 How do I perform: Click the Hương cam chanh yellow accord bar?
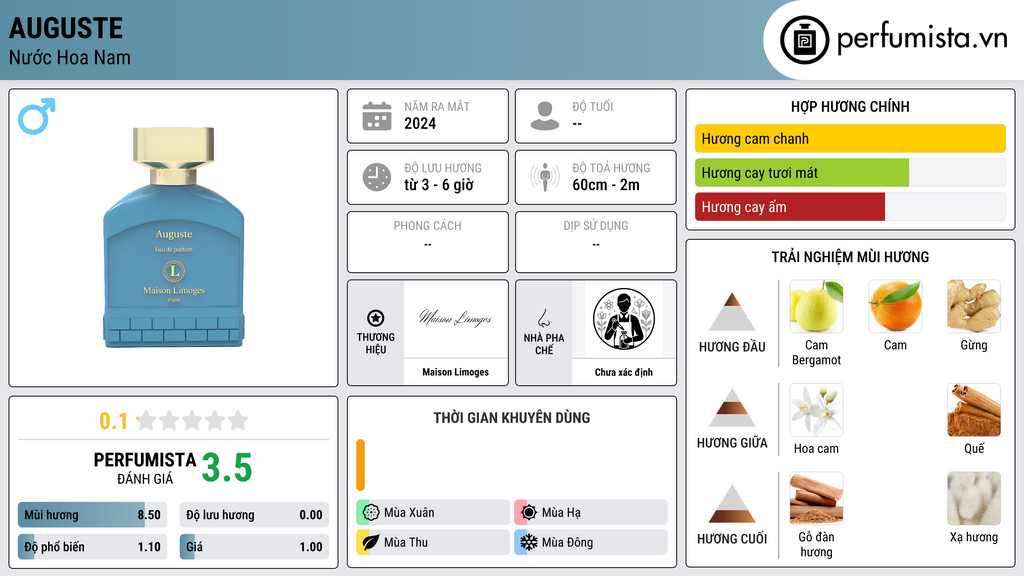pos(850,138)
